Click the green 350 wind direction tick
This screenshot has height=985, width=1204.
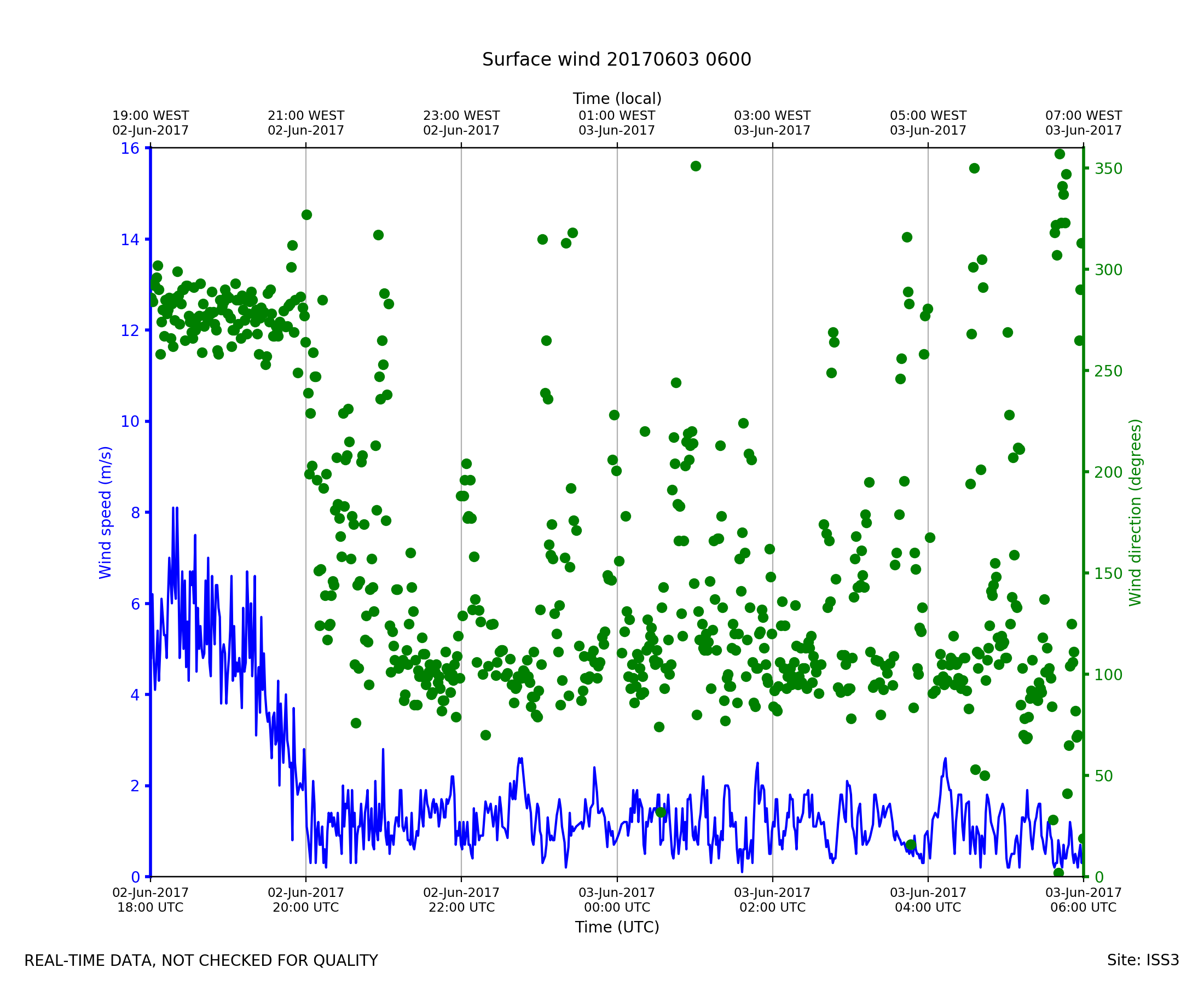pos(1108,169)
